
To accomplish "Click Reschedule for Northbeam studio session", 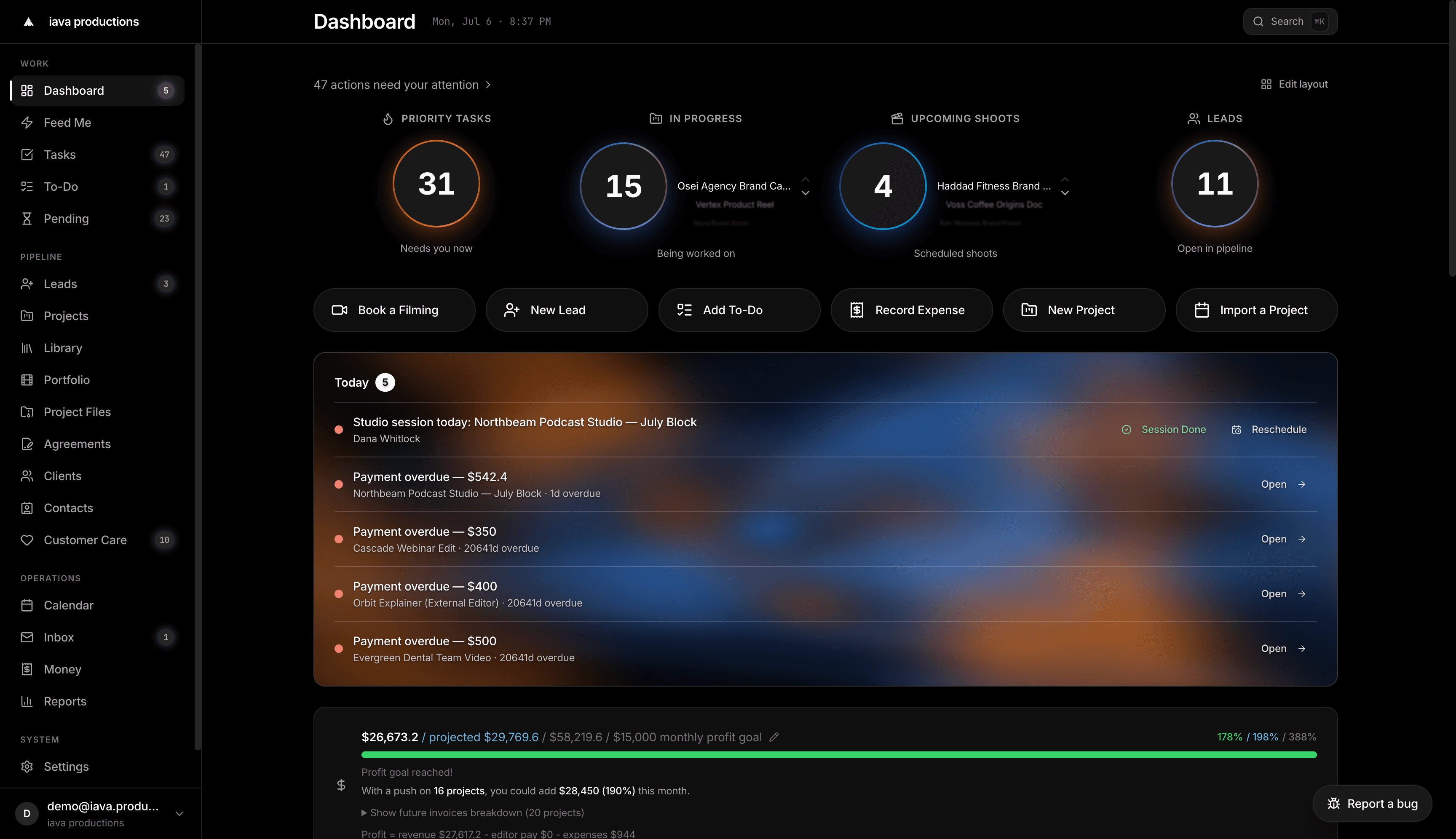I will click(1269, 430).
